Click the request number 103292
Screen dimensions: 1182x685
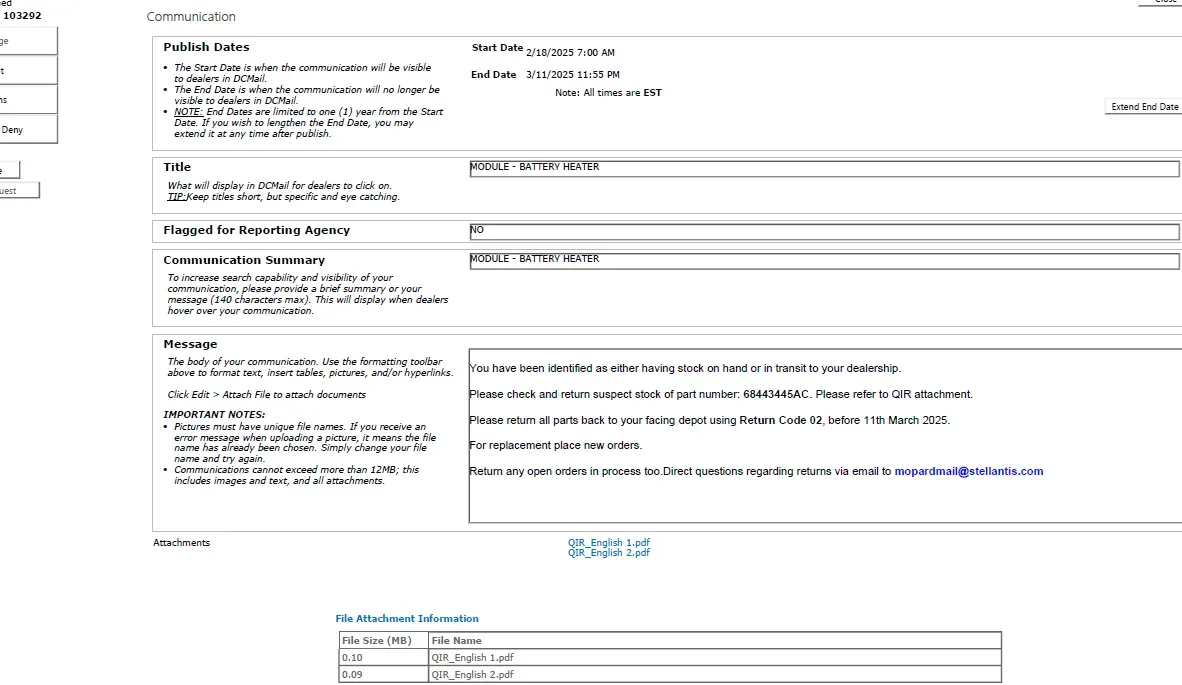(23, 15)
